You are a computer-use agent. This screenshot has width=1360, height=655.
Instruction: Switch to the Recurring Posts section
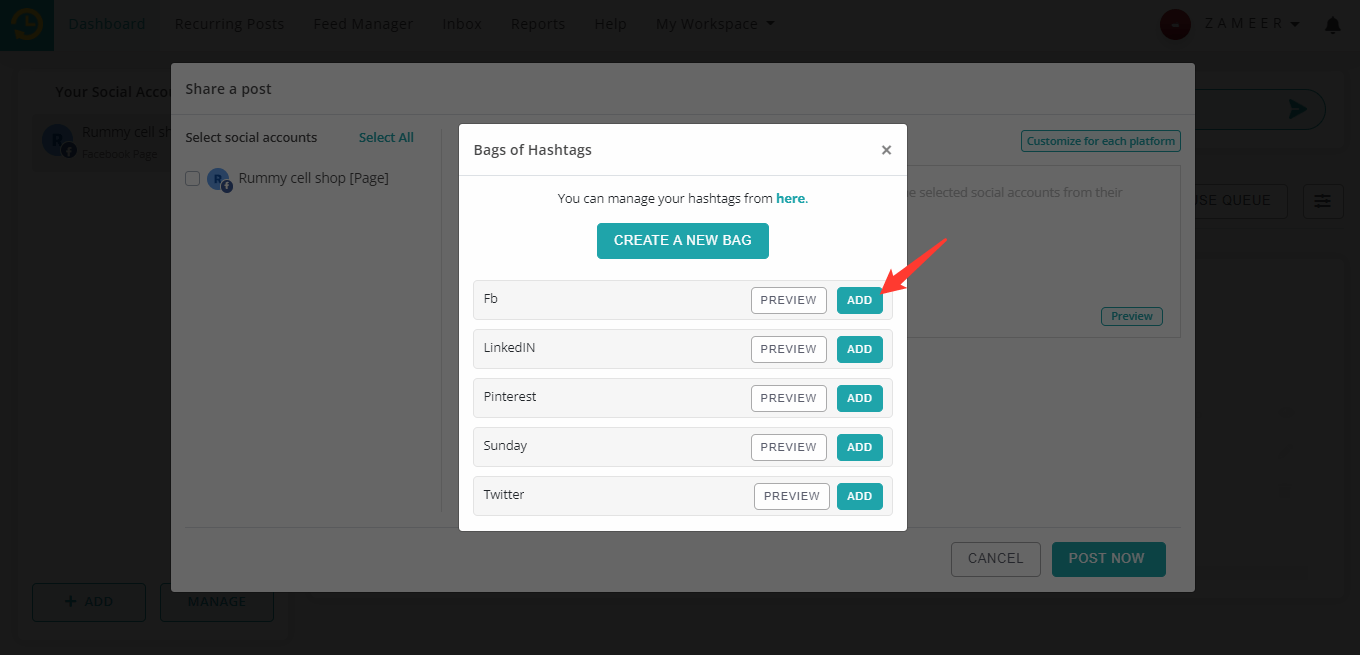click(x=229, y=23)
